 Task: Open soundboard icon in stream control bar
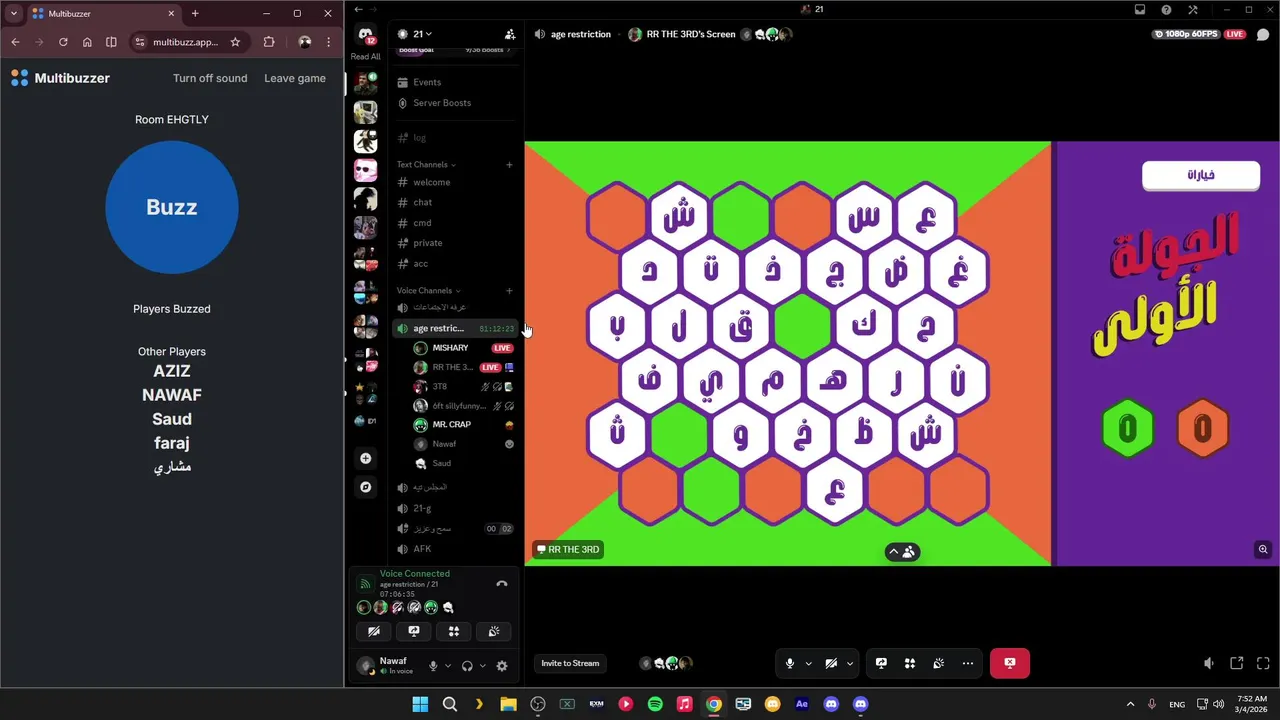point(938,663)
